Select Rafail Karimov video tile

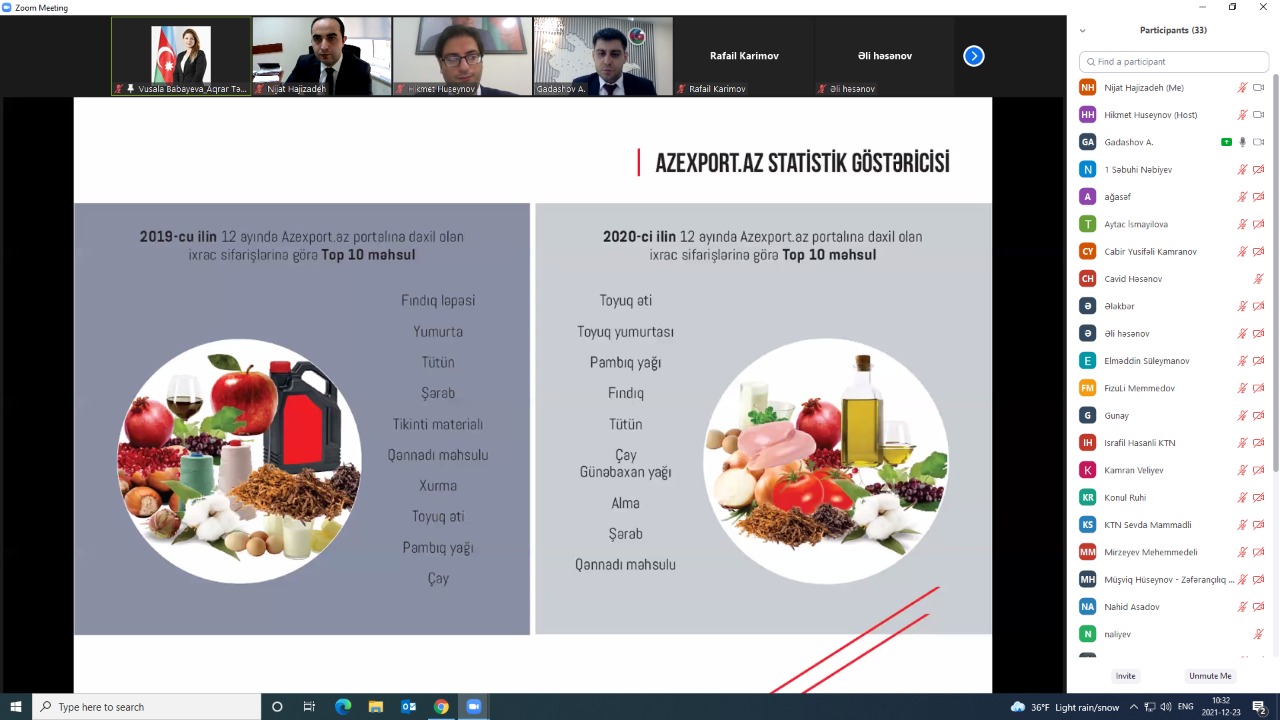[744, 56]
